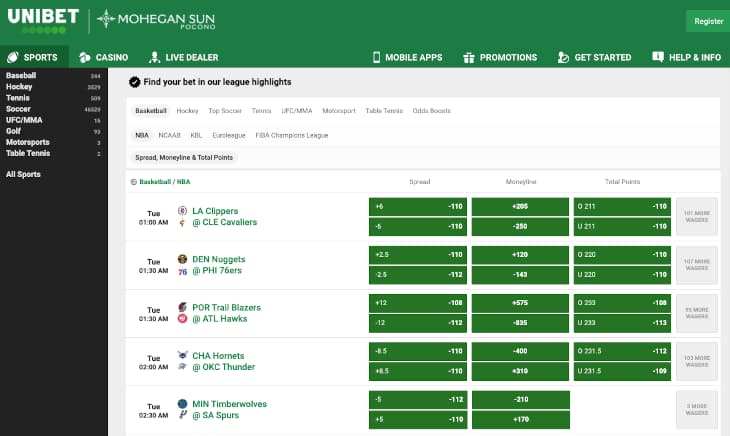The height and width of the screenshot is (436, 730).
Task: Switch to the Motorsport highlights tab
Action: click(339, 111)
